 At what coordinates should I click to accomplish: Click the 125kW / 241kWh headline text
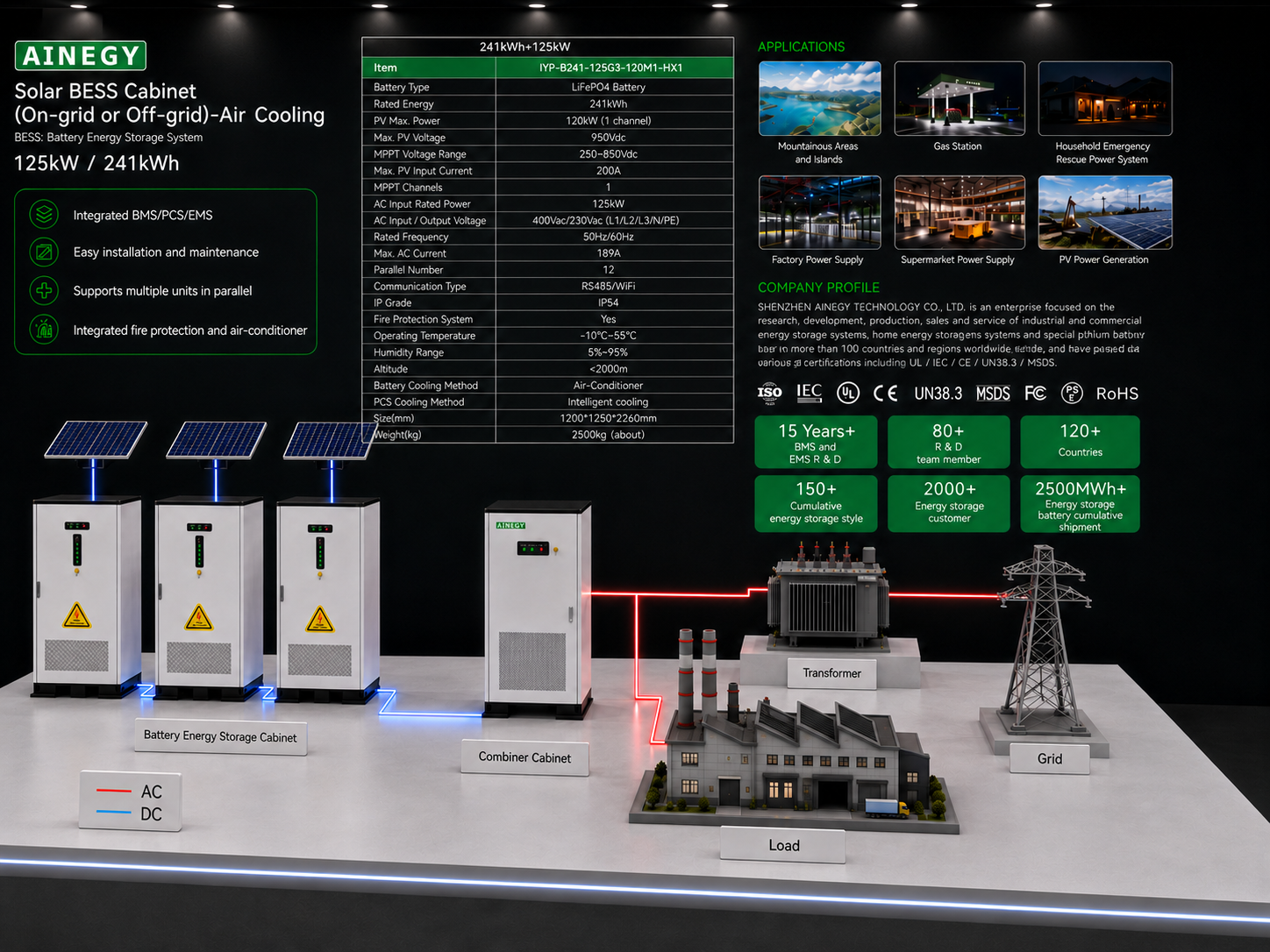(96, 163)
